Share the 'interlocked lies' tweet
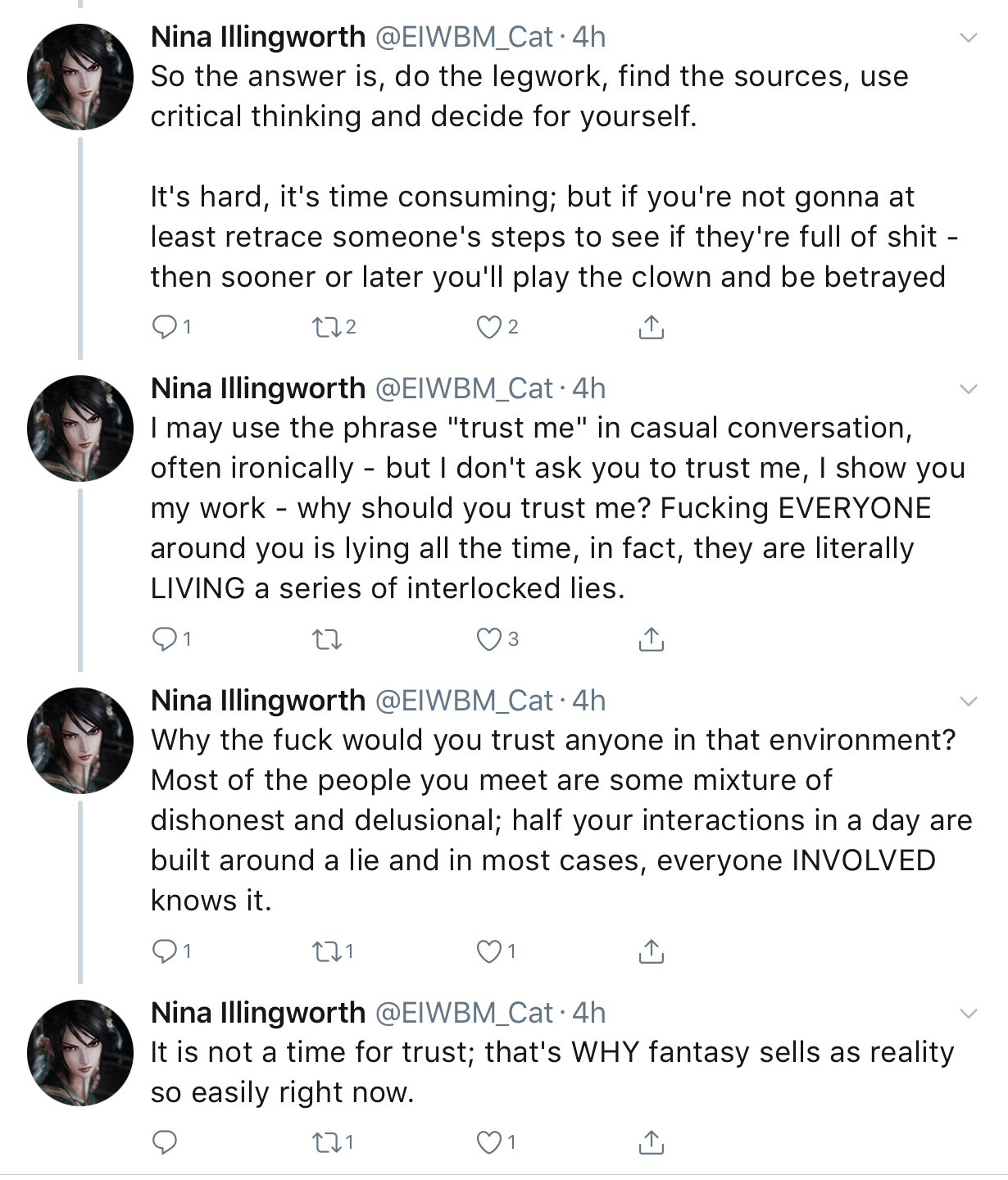The height and width of the screenshot is (1180, 1008). click(x=651, y=638)
